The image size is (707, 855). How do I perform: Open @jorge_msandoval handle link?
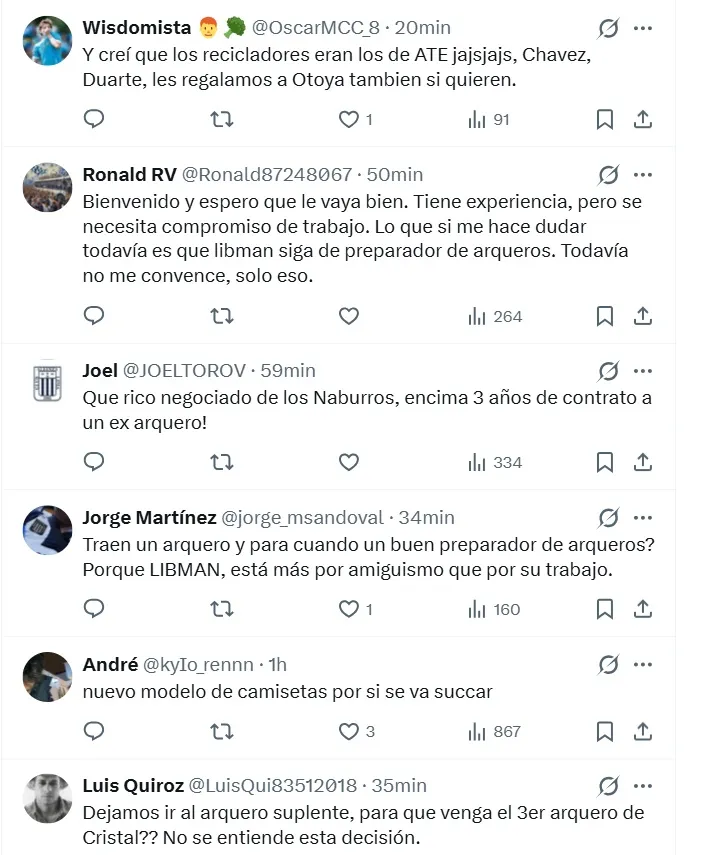[x=301, y=517]
